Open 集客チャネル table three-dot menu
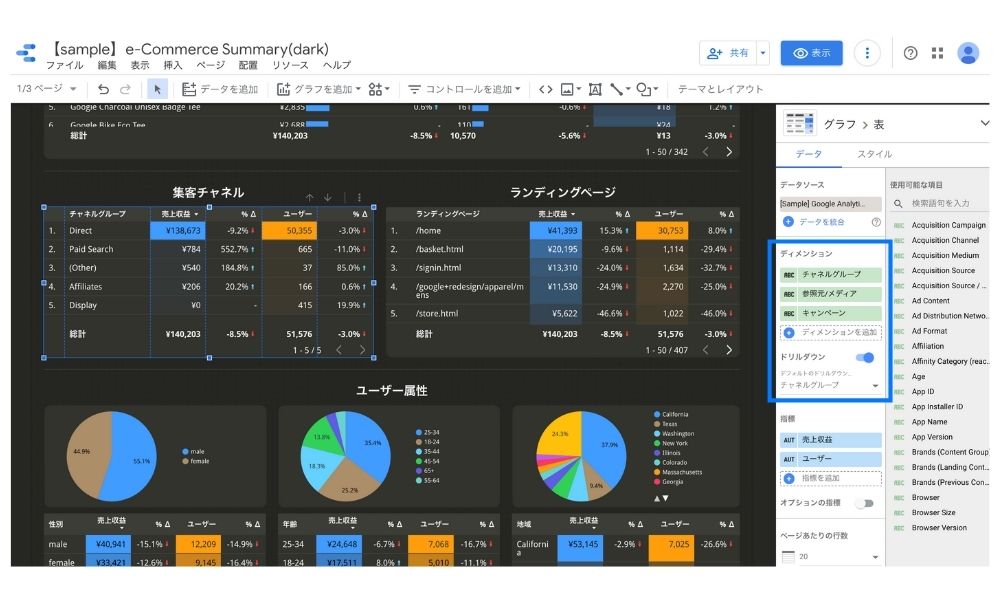The width and height of the screenshot is (1000, 600). click(359, 198)
